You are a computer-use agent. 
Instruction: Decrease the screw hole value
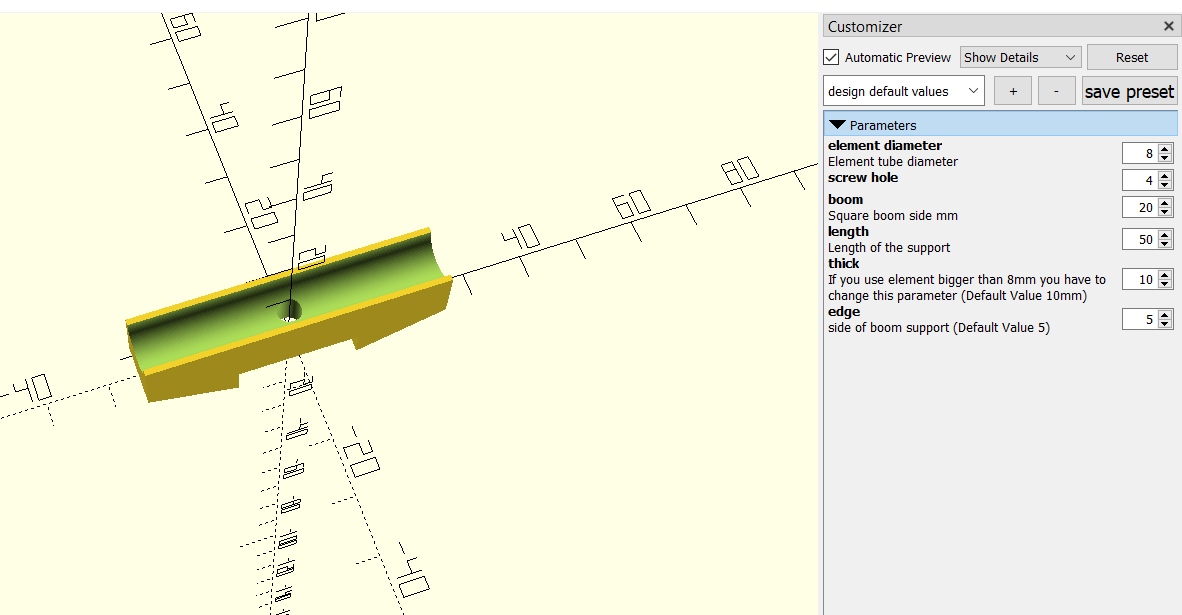[x=1165, y=185]
